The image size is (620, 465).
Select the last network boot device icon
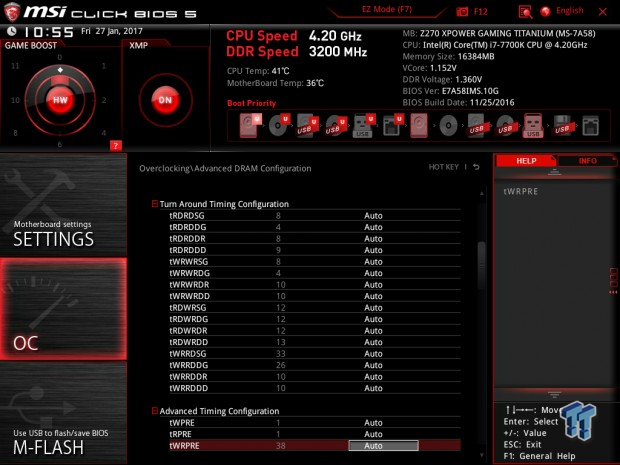pos(590,126)
